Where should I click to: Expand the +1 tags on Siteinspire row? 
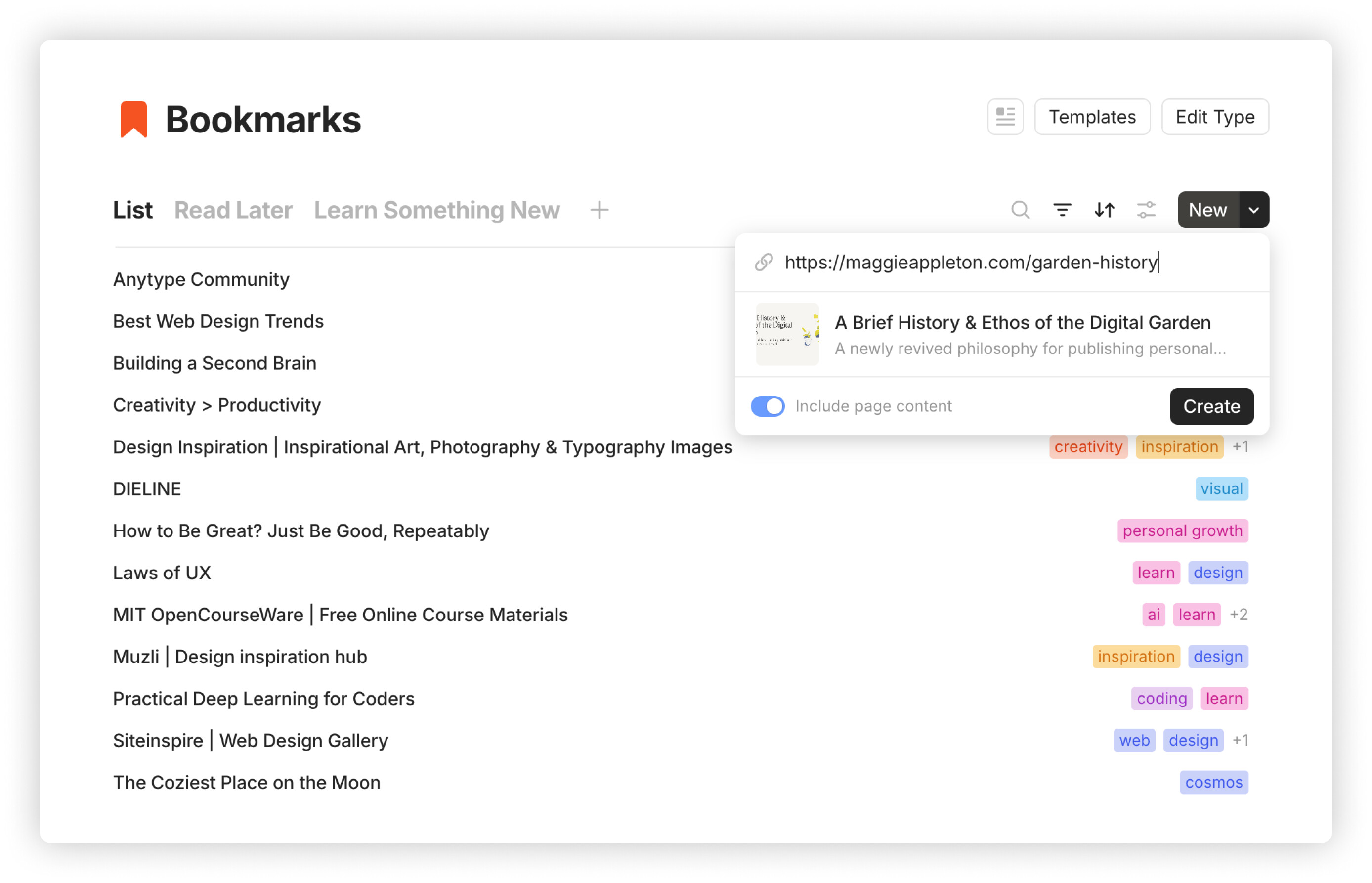pyautogui.click(x=1240, y=740)
